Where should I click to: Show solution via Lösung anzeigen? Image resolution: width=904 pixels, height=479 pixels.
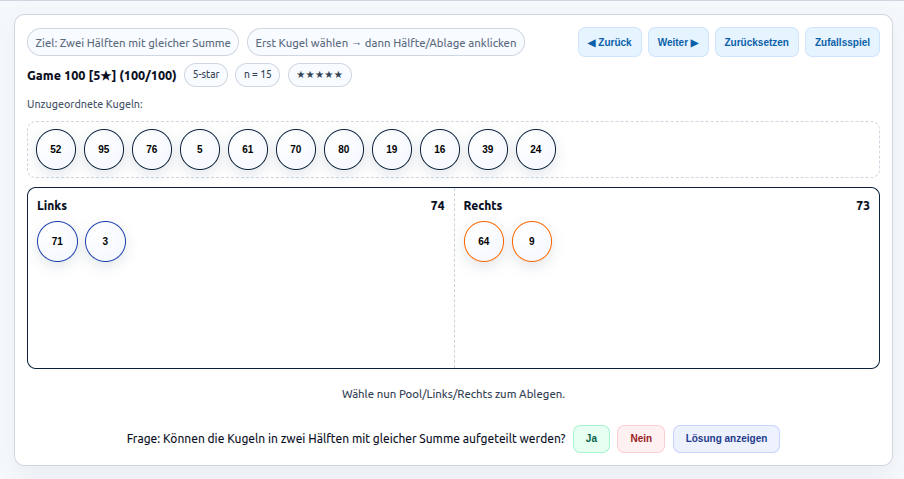[x=726, y=439]
